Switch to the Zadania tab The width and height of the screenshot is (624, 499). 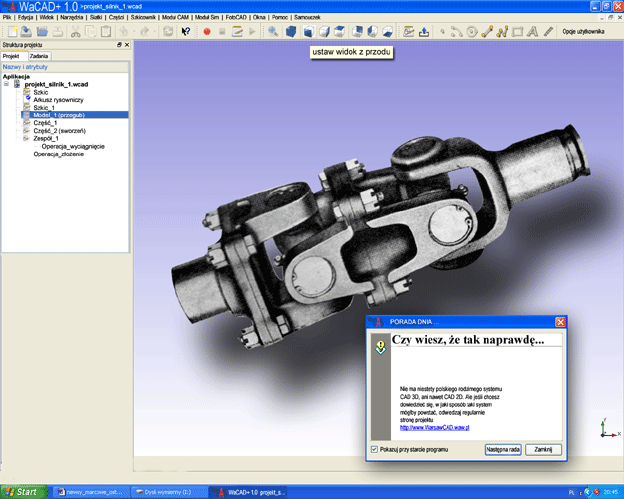click(x=39, y=56)
